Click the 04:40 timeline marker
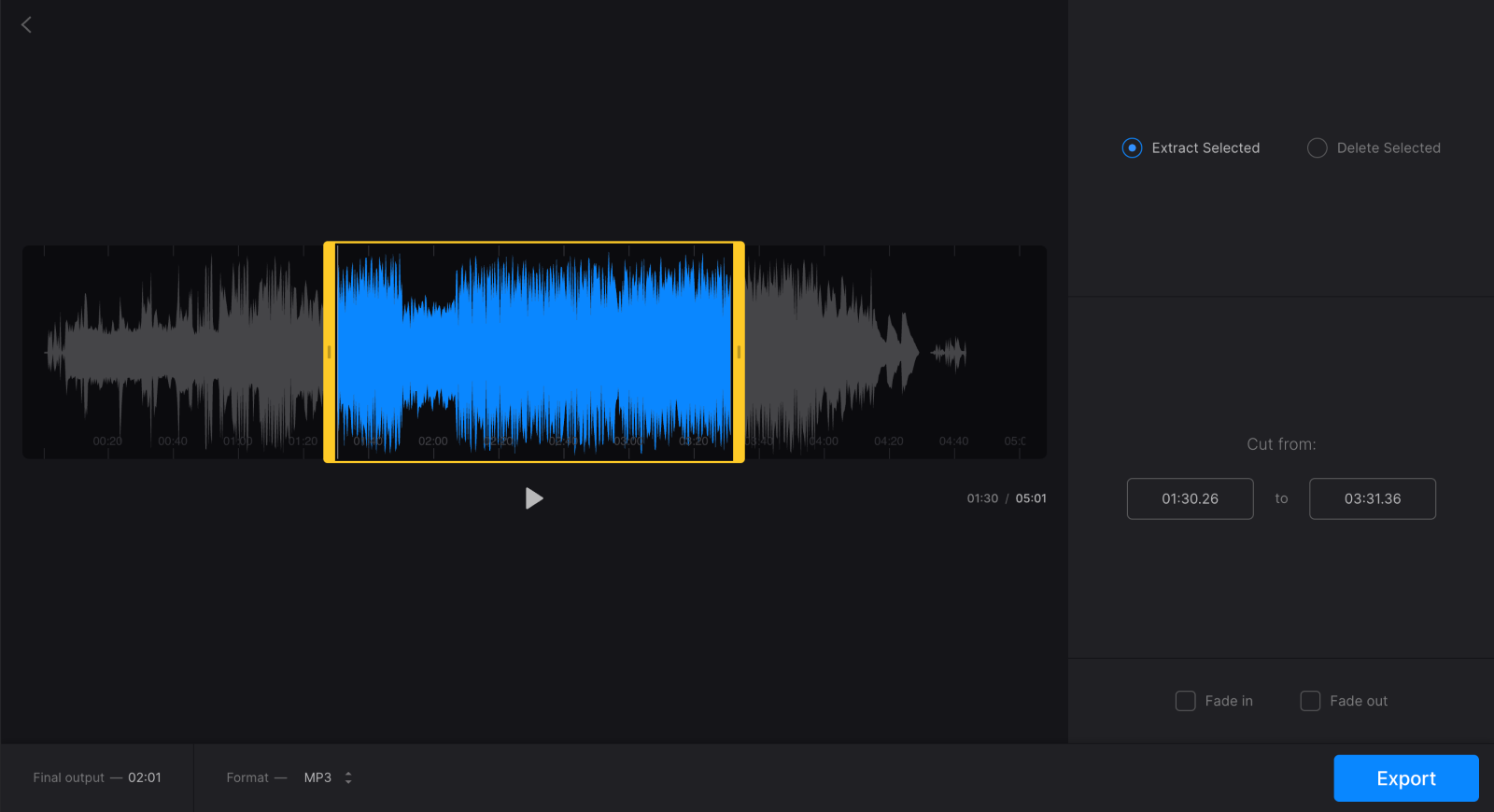 [x=954, y=441]
